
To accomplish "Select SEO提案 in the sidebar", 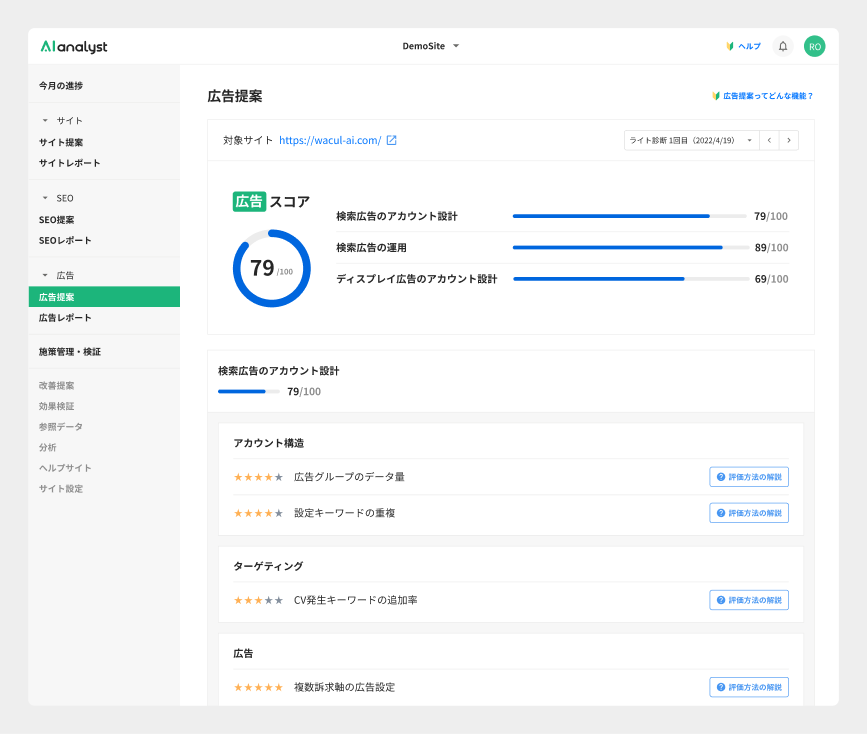I will pyautogui.click(x=58, y=219).
